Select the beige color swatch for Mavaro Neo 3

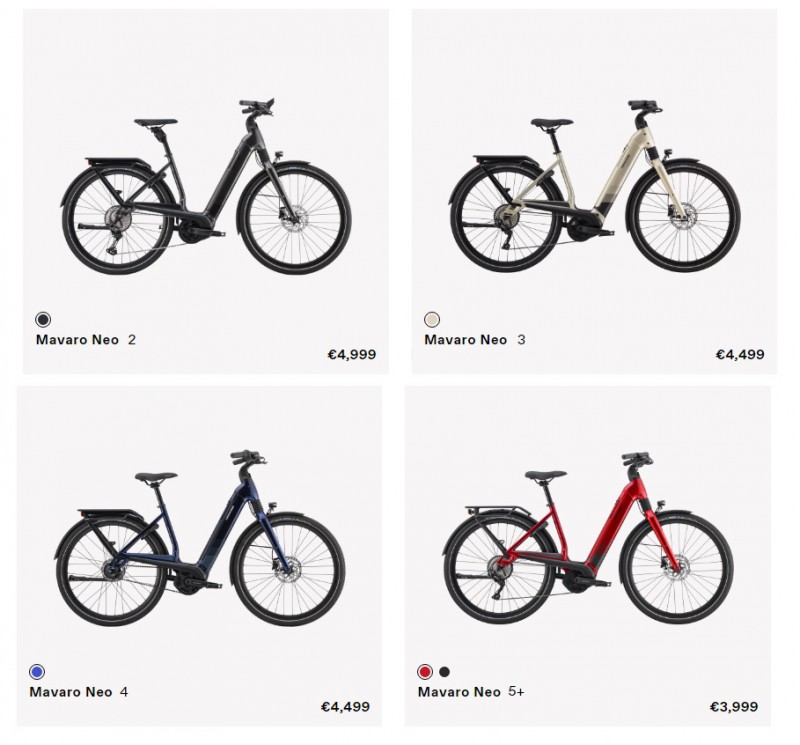(432, 319)
